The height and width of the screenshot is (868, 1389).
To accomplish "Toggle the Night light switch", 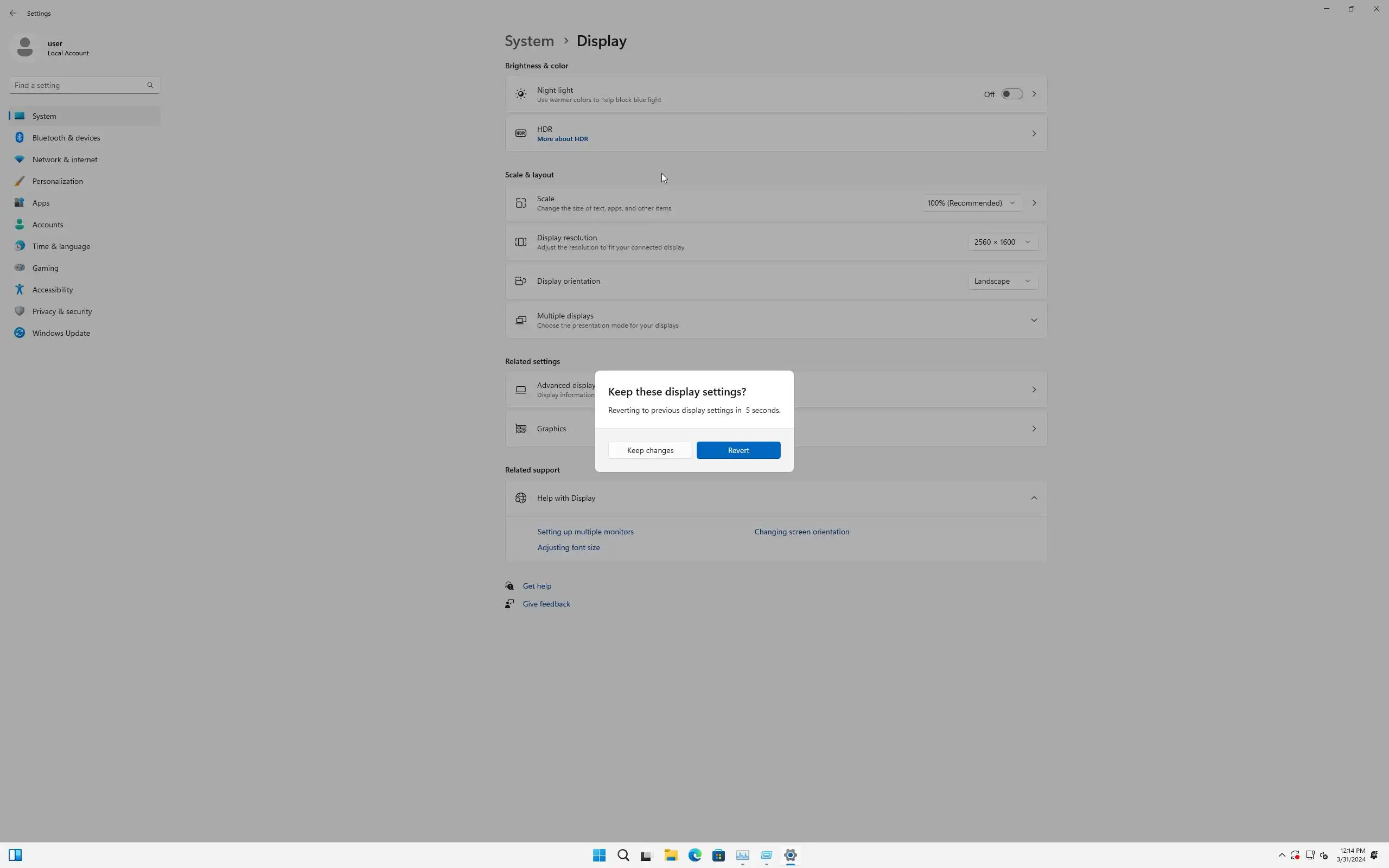I will point(1011,94).
